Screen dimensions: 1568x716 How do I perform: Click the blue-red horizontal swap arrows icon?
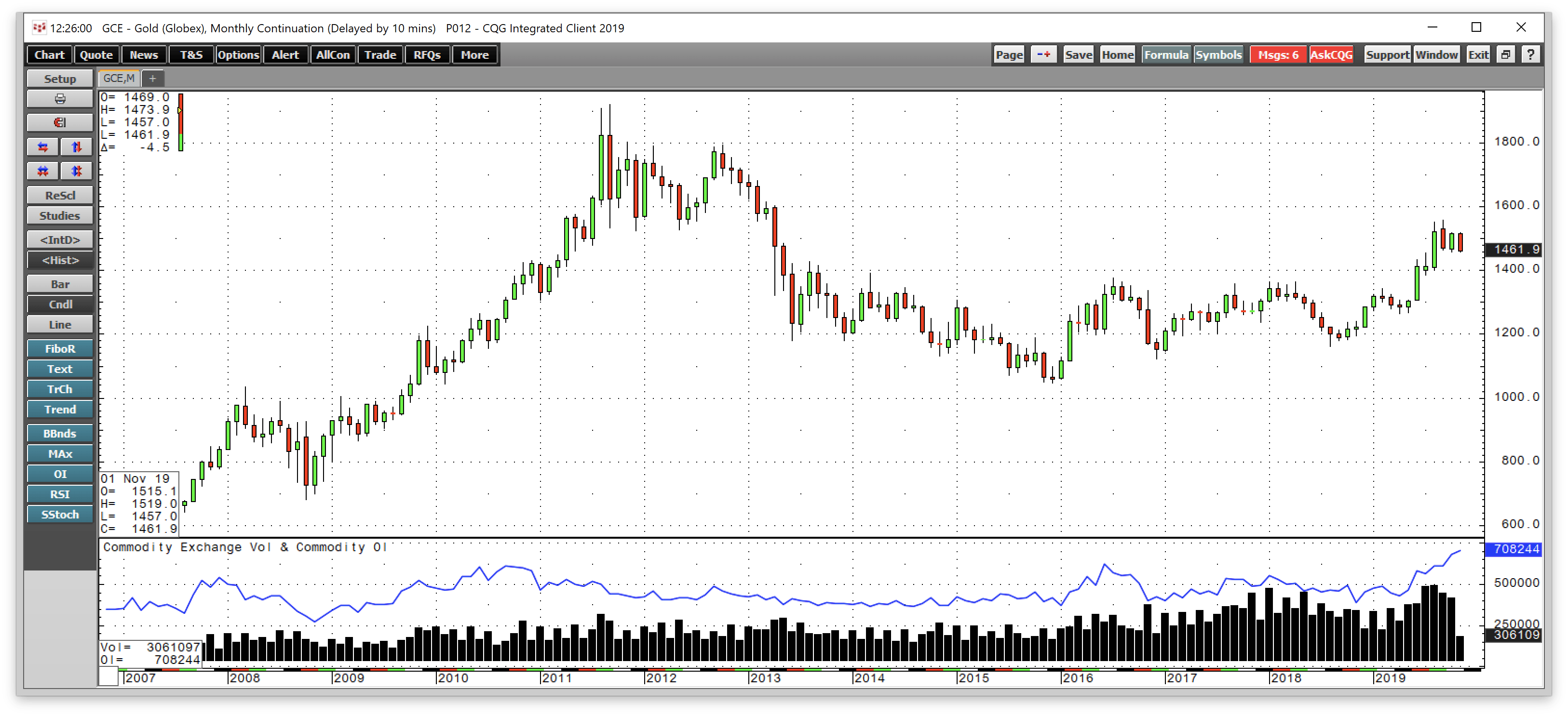point(42,146)
